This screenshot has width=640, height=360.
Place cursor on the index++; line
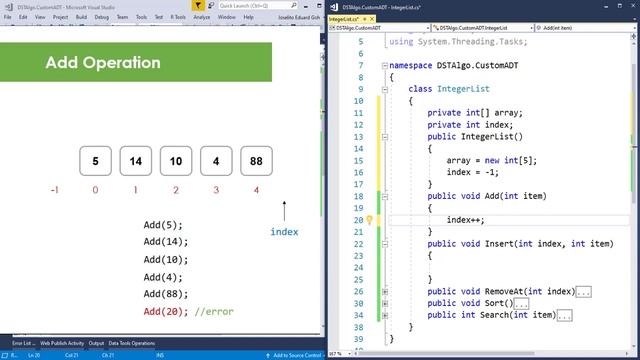pyautogui.click(x=465, y=220)
